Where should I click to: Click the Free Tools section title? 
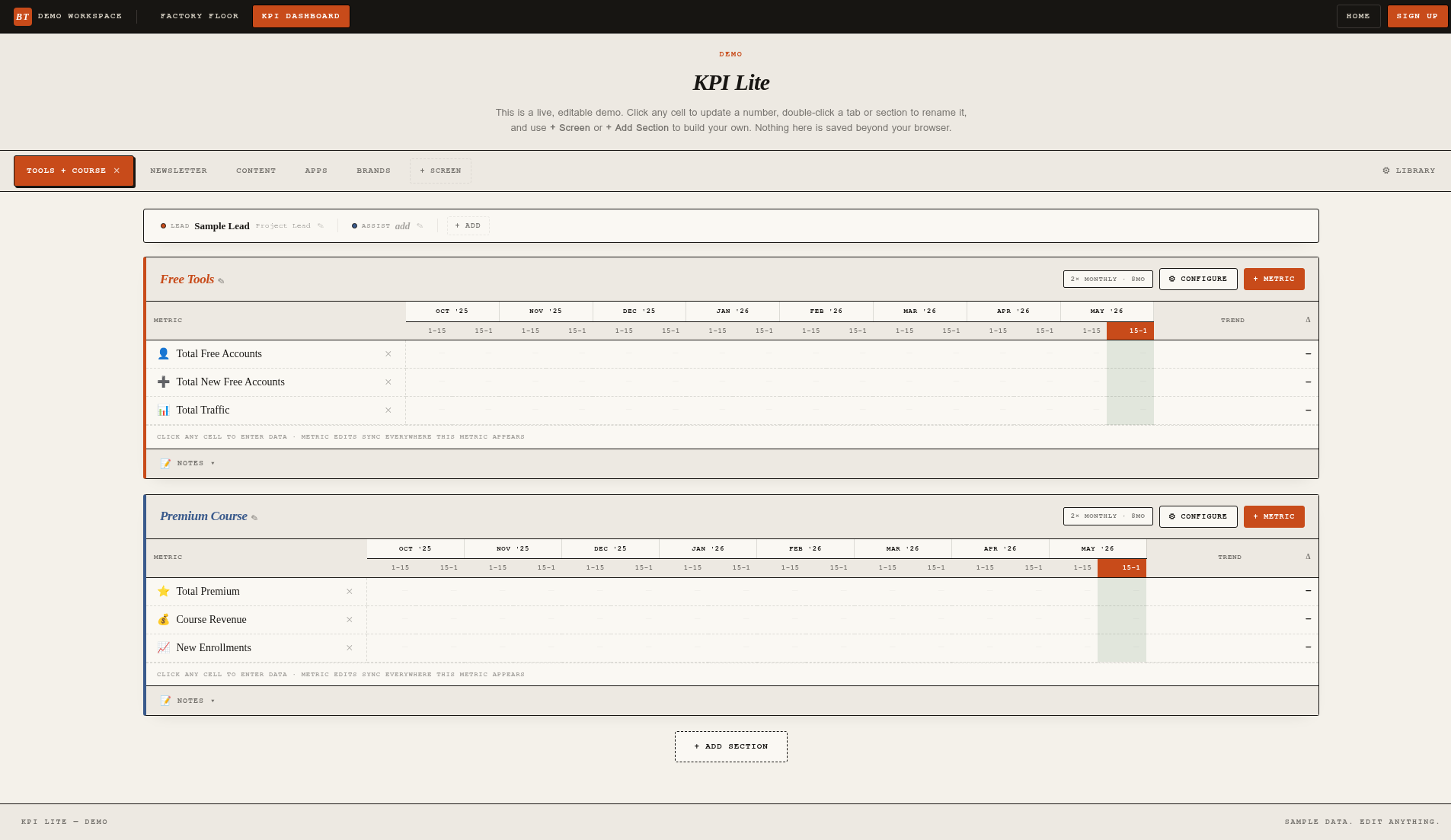coord(187,279)
